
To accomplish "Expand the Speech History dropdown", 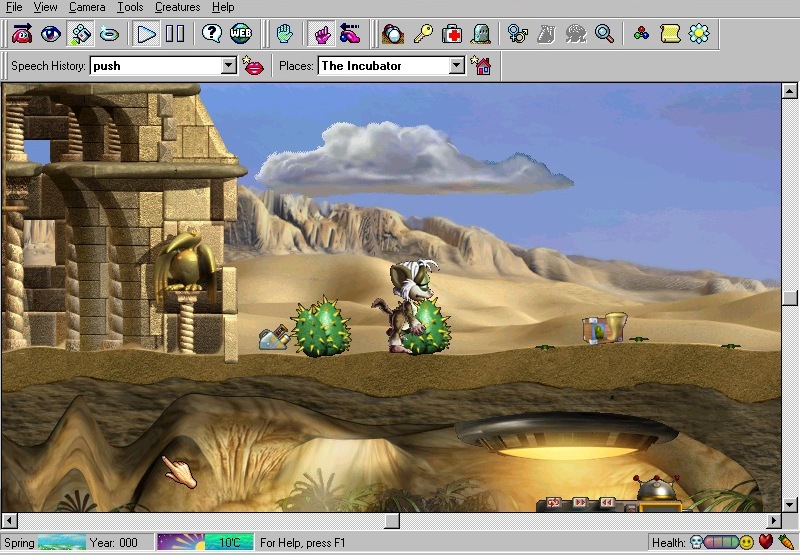I will pos(228,66).
